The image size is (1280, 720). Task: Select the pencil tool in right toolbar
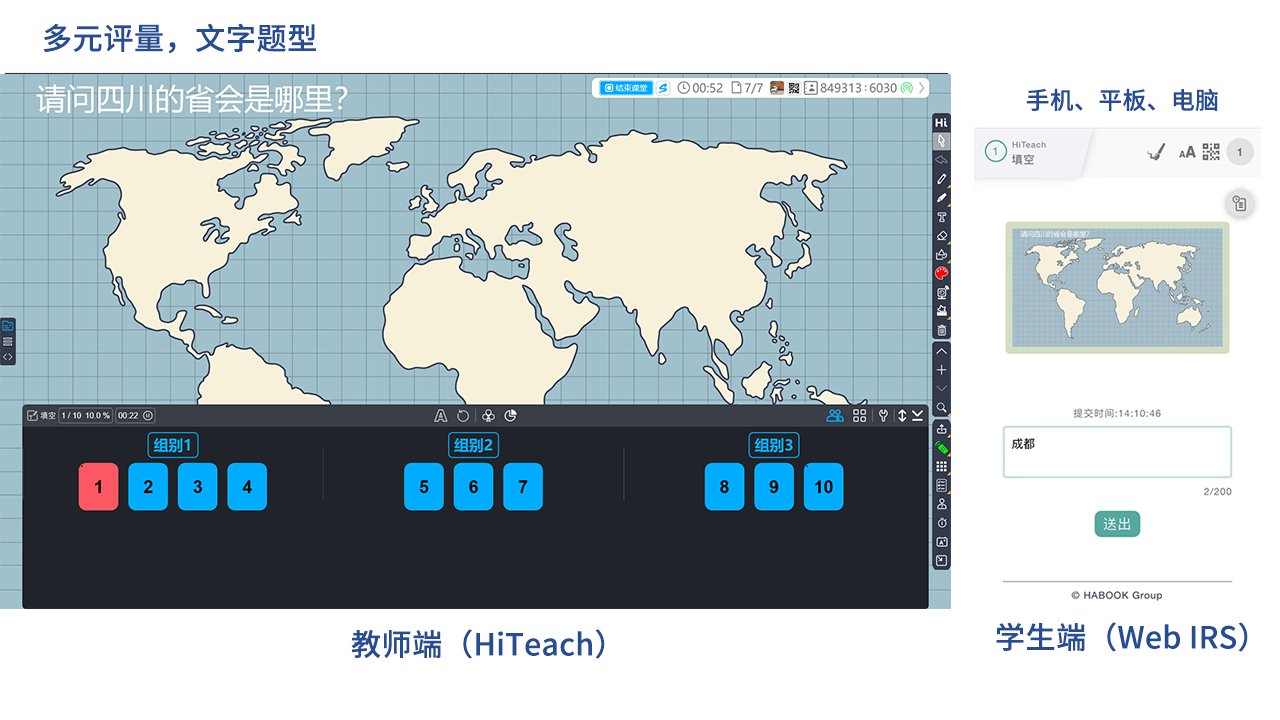[x=941, y=179]
